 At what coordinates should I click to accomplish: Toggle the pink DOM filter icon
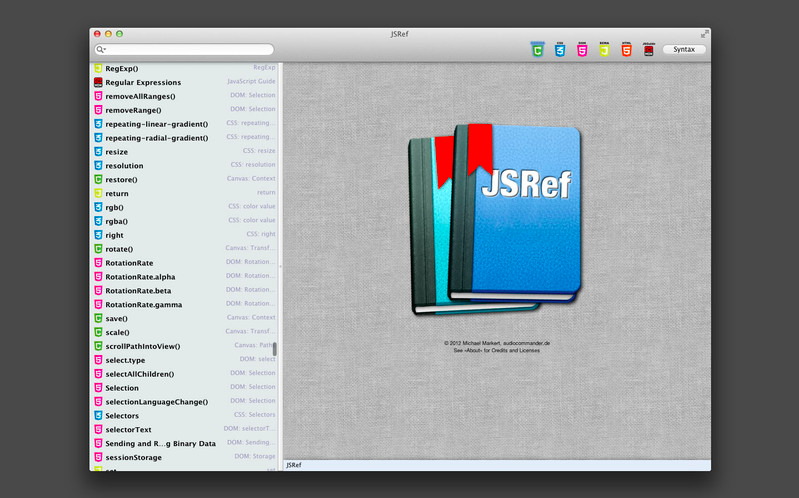[x=582, y=49]
